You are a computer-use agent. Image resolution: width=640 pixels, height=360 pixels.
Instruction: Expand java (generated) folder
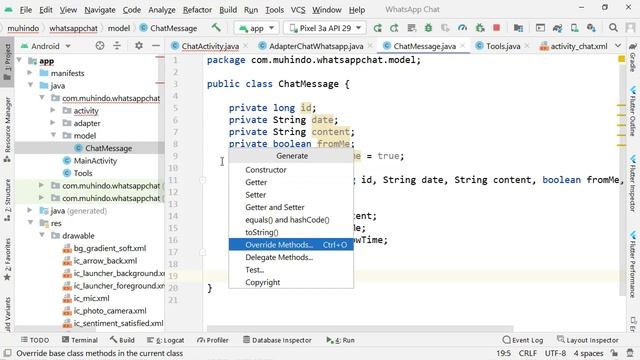(x=30, y=210)
